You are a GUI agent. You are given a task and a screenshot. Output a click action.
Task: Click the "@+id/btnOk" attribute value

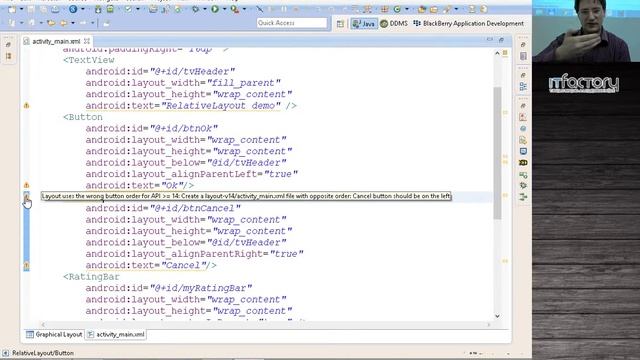coord(184,129)
